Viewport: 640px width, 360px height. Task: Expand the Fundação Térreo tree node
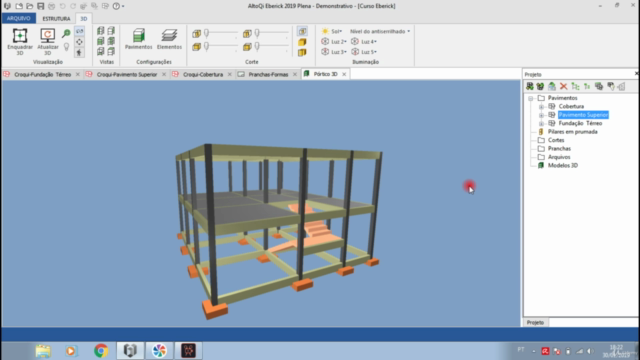coord(541,123)
